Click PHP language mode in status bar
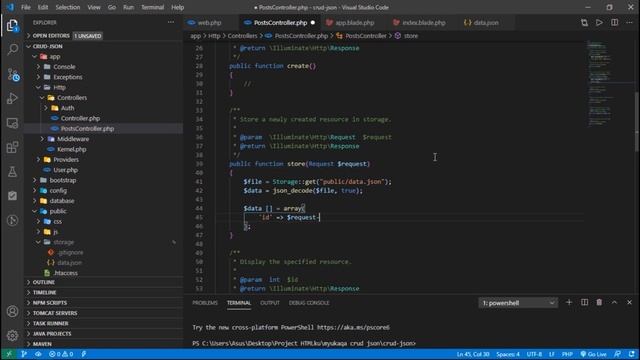The width and height of the screenshot is (640, 360). (x=567, y=354)
